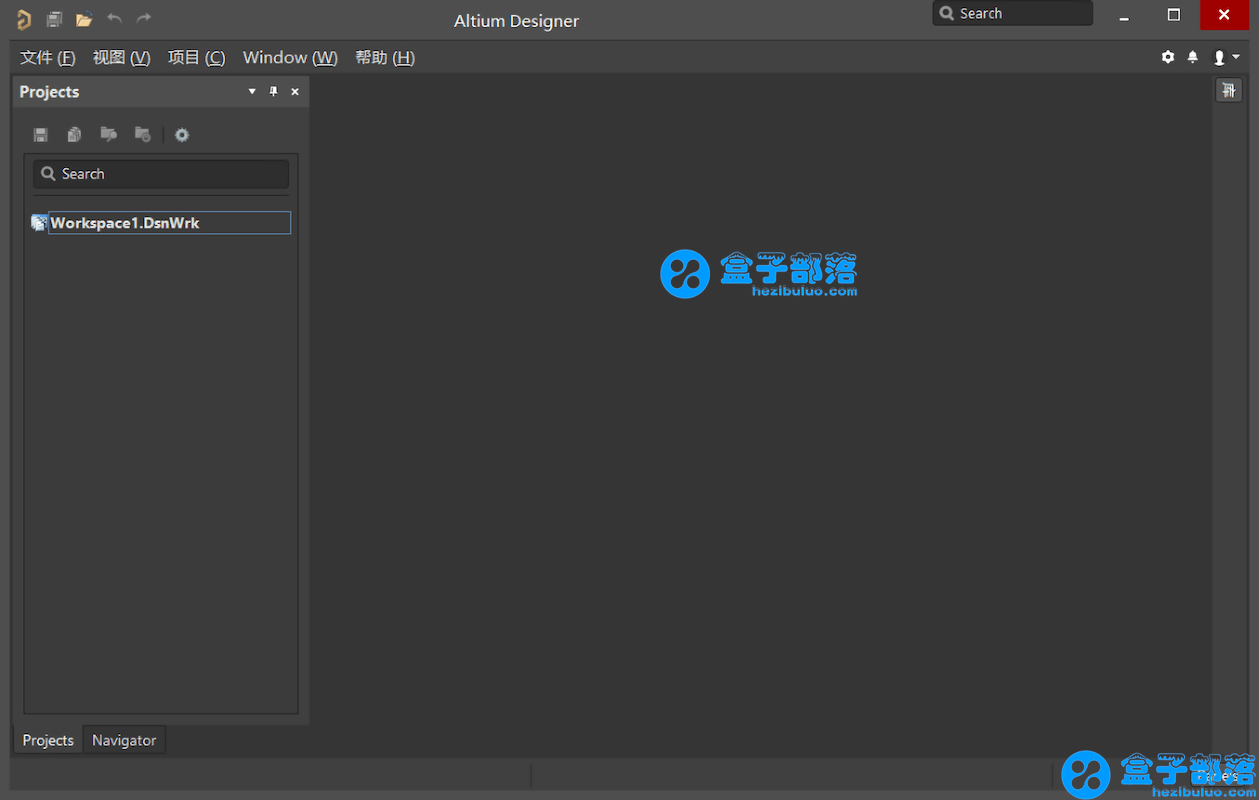Open the Window (W) menu

point(290,58)
